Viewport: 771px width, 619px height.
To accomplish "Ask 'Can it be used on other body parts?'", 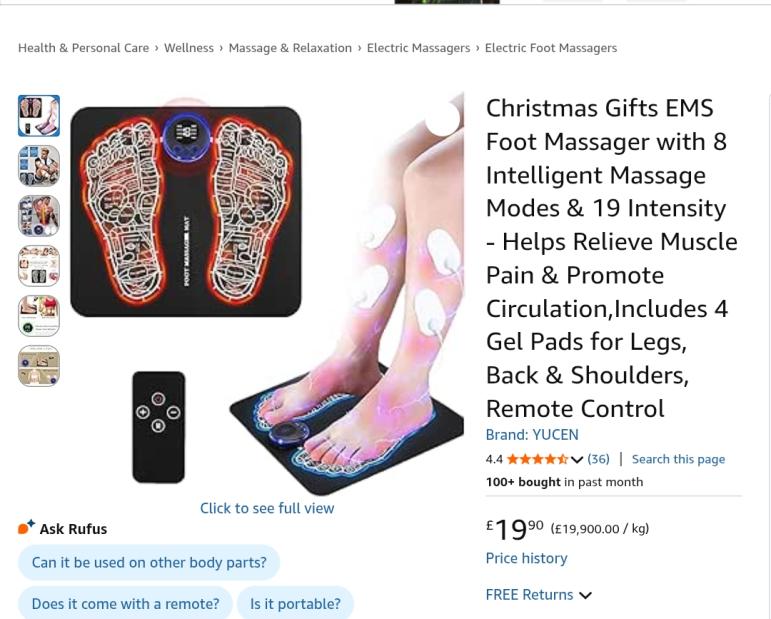I will [x=149, y=562].
